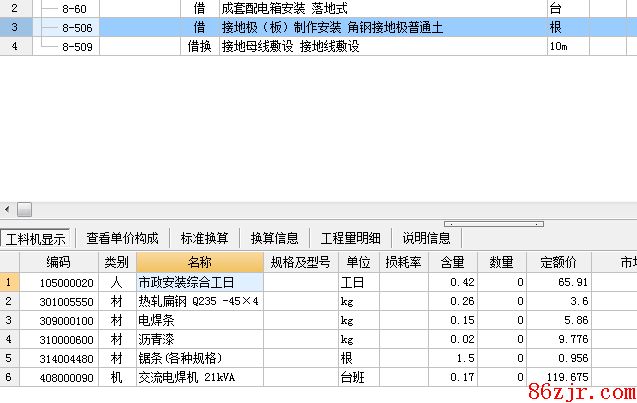The image size is (637, 403).
Task: Select the 换算信息 tab
Action: point(274,238)
